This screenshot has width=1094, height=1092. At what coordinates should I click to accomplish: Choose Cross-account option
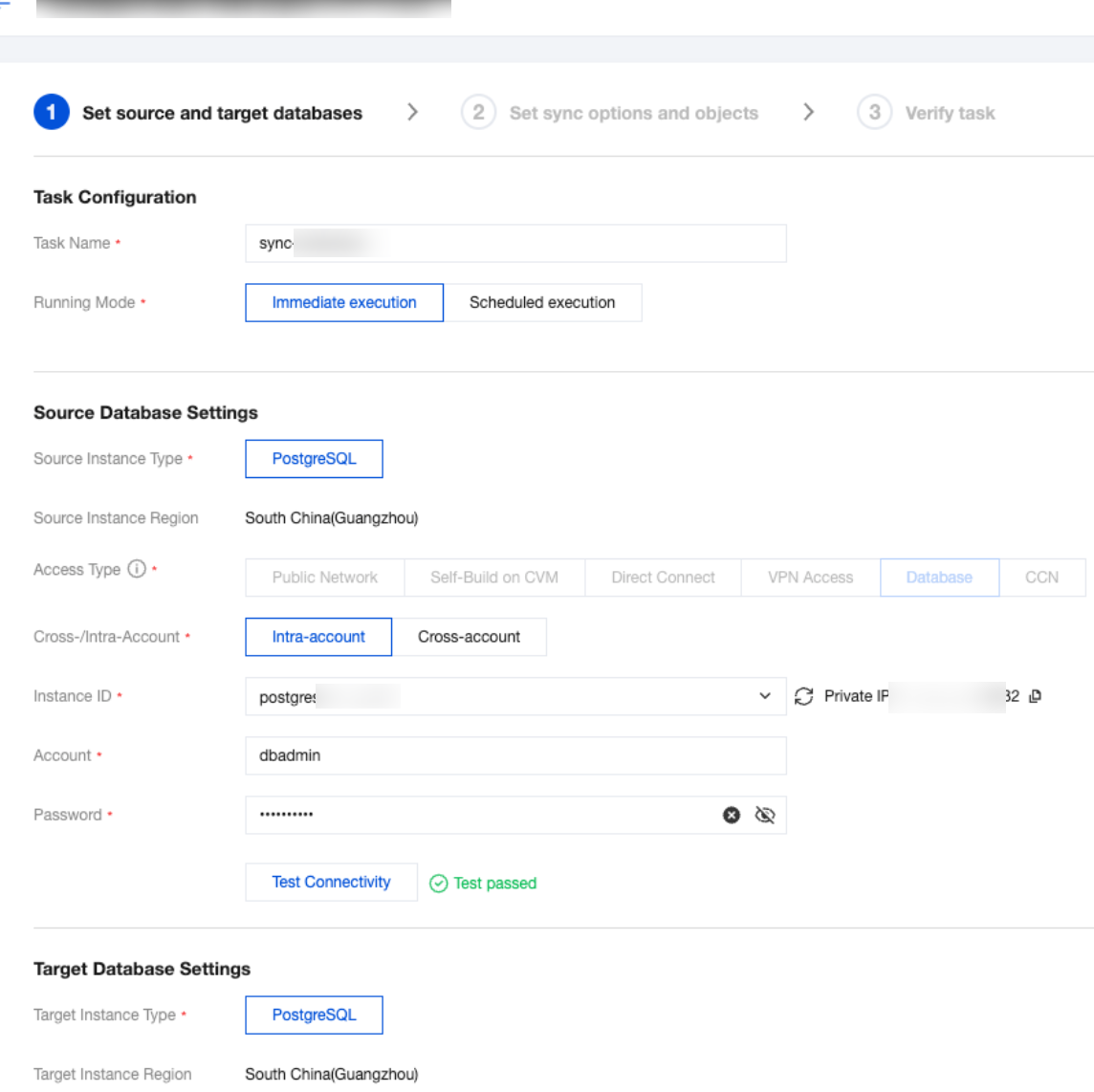point(469,637)
